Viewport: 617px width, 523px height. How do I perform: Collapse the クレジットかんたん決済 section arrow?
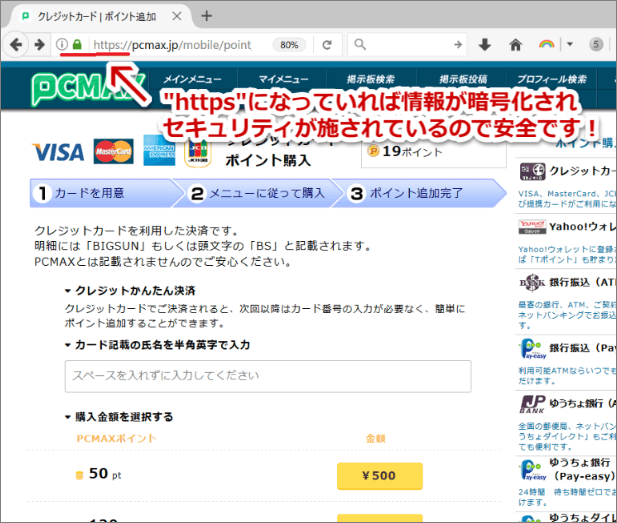pyautogui.click(x=68, y=291)
